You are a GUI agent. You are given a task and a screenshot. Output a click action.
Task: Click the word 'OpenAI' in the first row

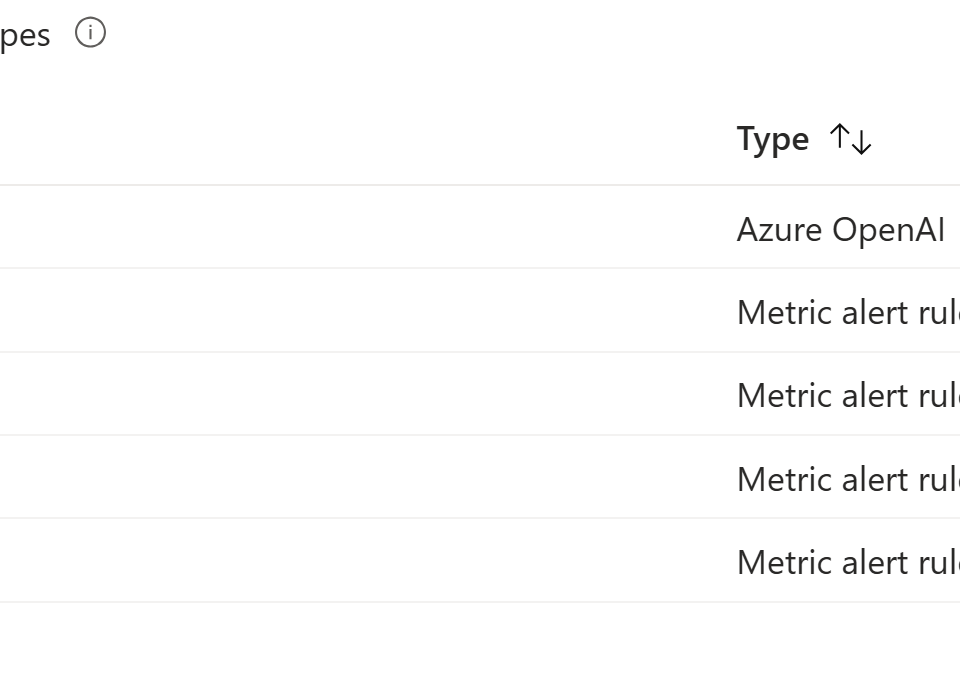[888, 230]
